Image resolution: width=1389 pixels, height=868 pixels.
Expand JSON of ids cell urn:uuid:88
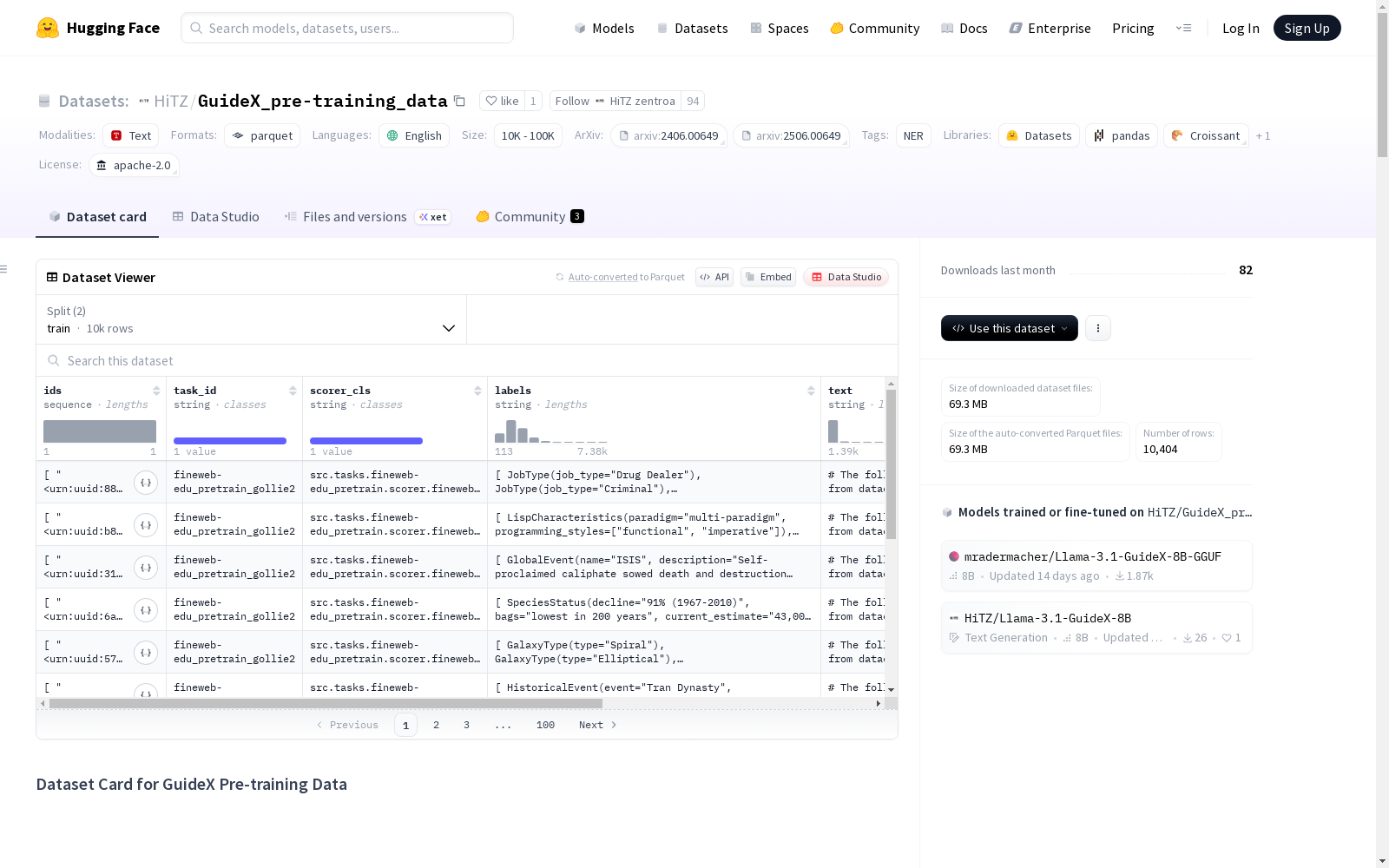pos(146,483)
